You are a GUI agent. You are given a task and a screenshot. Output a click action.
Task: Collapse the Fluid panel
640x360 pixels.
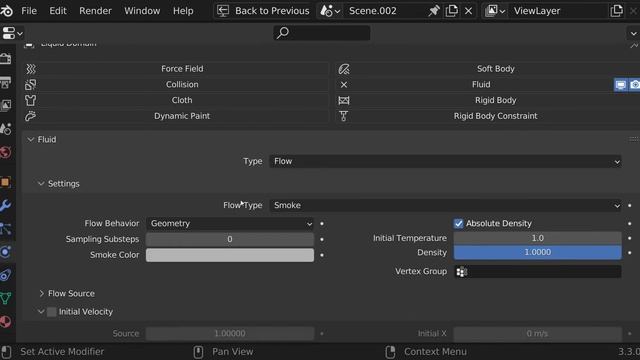(31, 140)
